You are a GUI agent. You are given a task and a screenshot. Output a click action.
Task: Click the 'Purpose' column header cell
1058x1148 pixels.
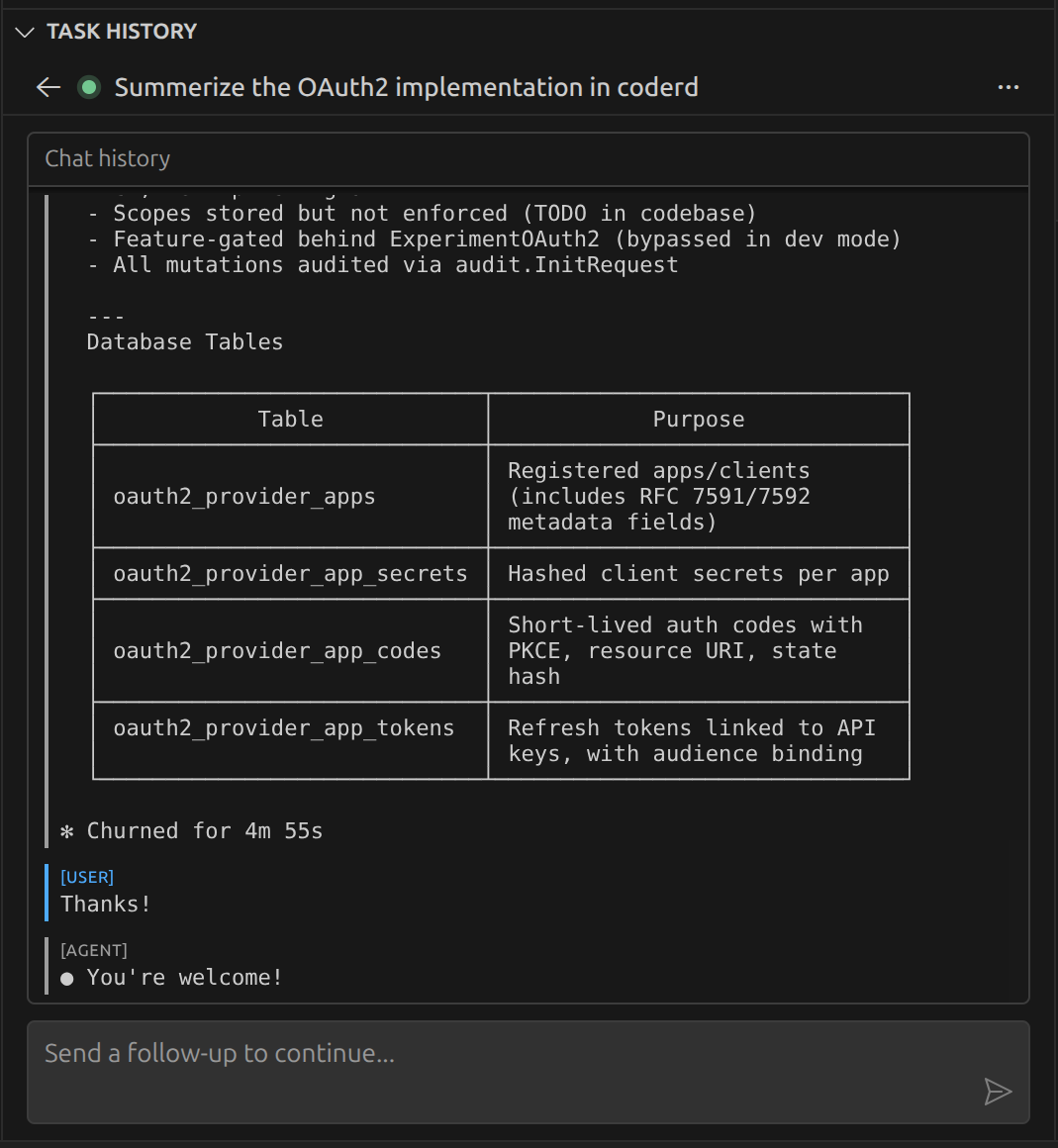(699, 419)
